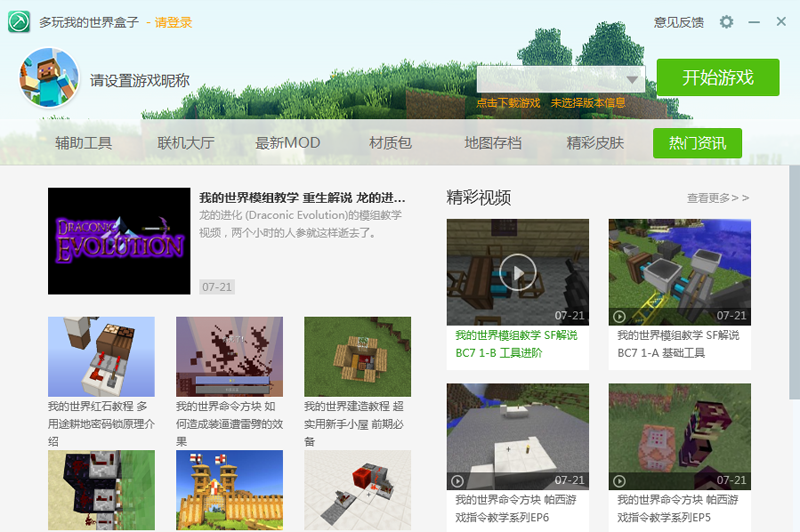This screenshot has height=532, width=800.
Task: Click inside the version selection box
Action: (x=561, y=79)
